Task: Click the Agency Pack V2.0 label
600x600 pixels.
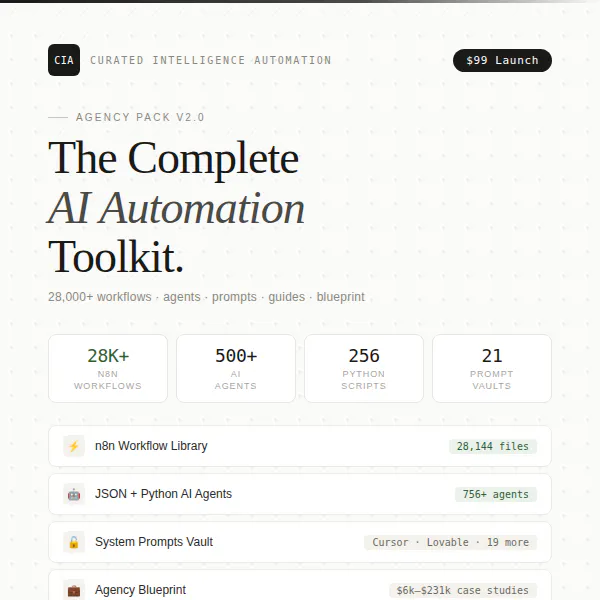Action: (140, 117)
